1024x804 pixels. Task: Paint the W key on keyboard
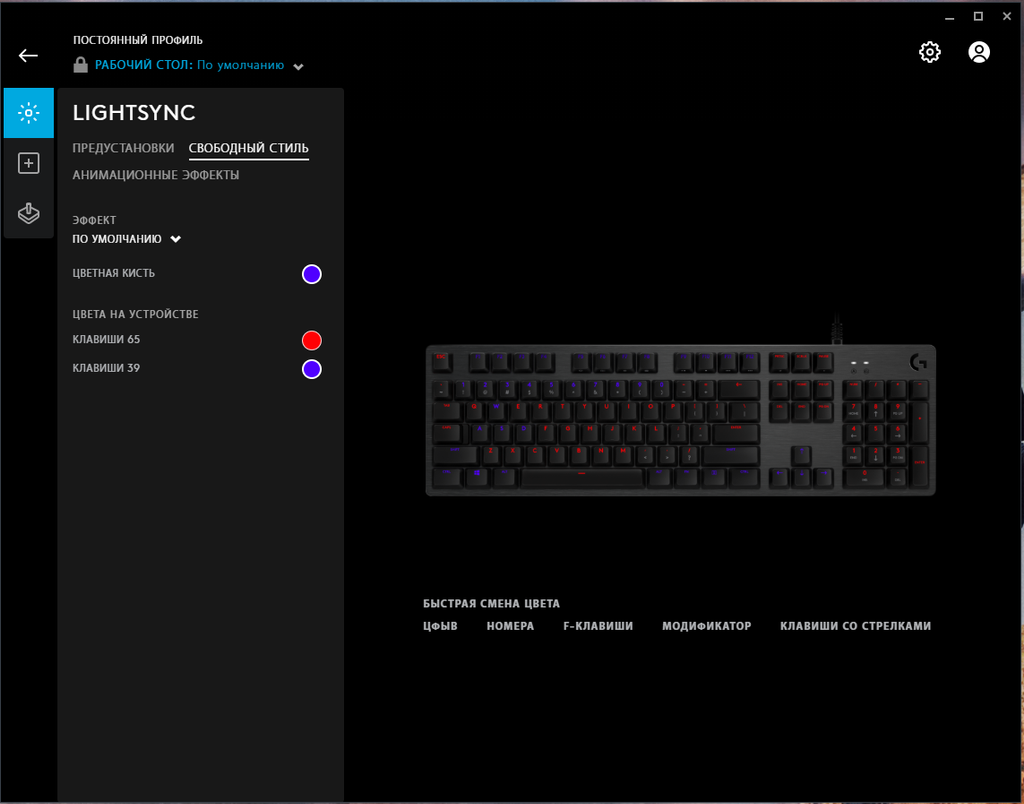498,412
